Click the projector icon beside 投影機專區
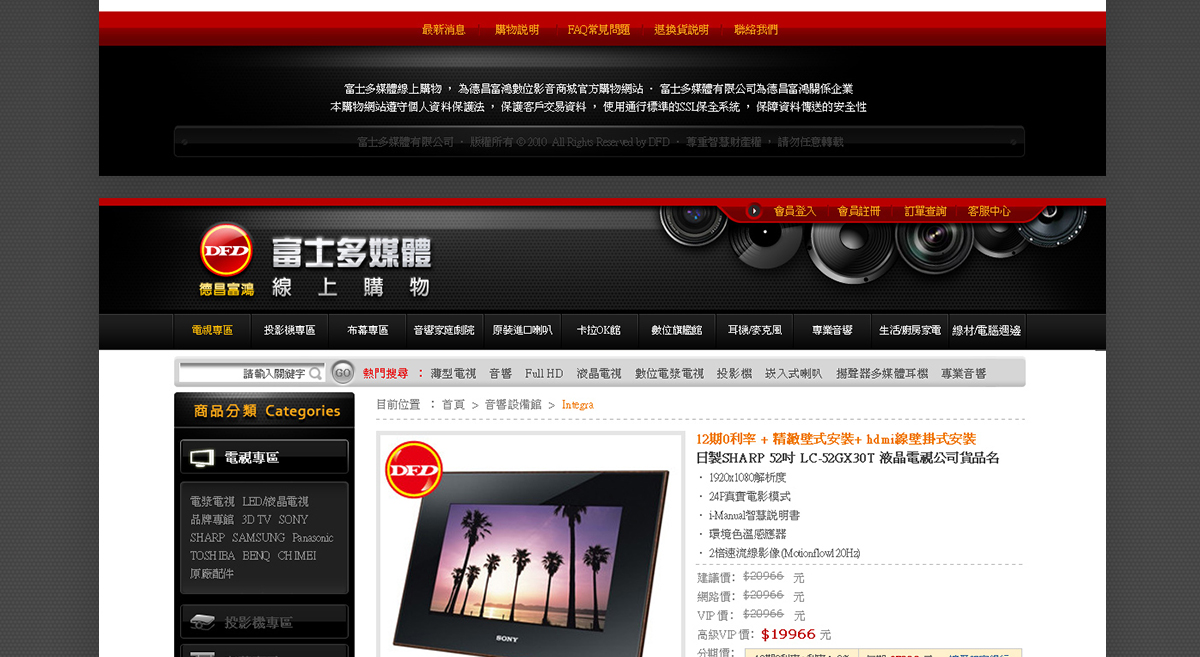Screen dimensions: 1200x657 pos(202,622)
